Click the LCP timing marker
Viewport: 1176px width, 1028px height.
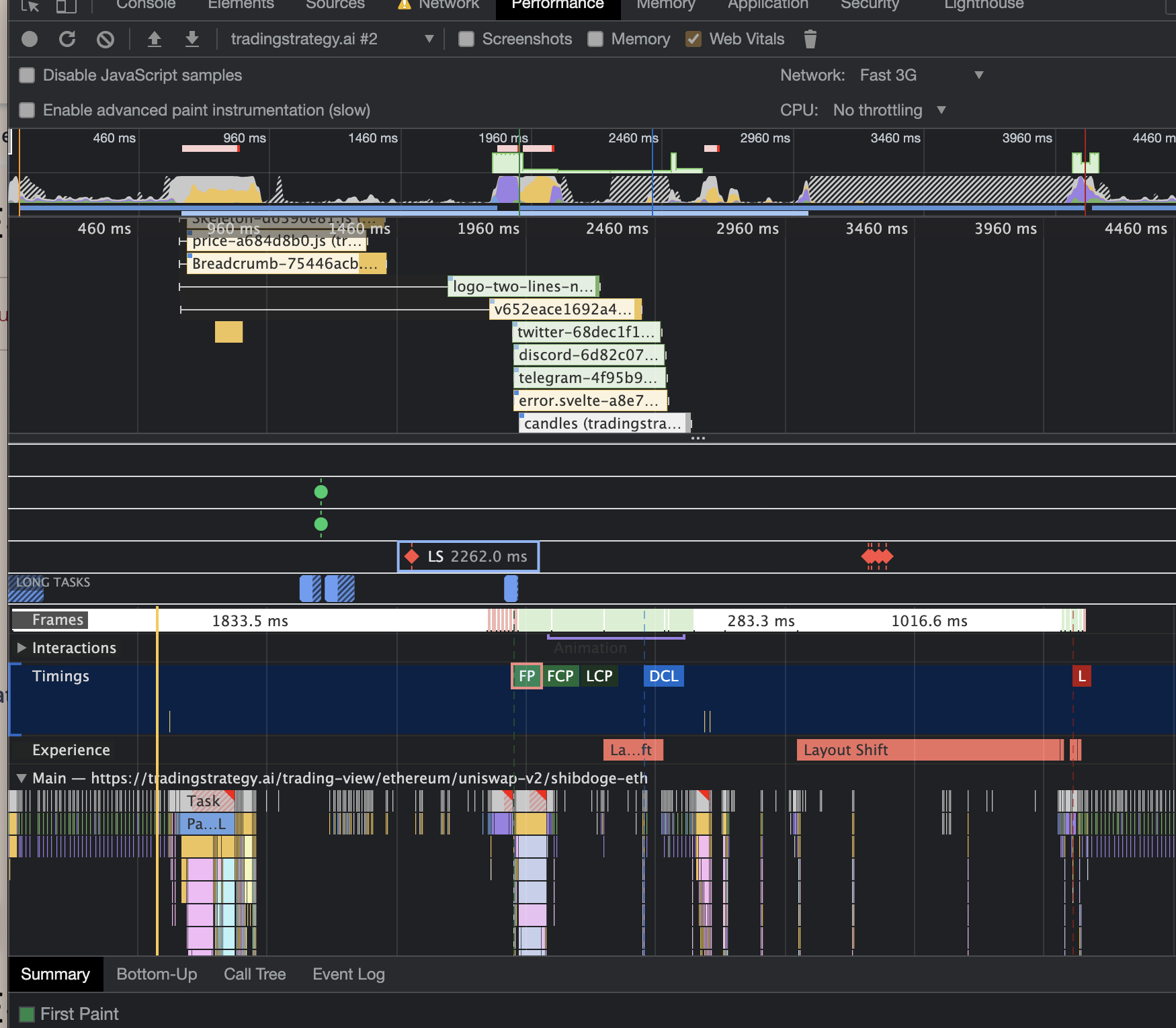tap(599, 676)
